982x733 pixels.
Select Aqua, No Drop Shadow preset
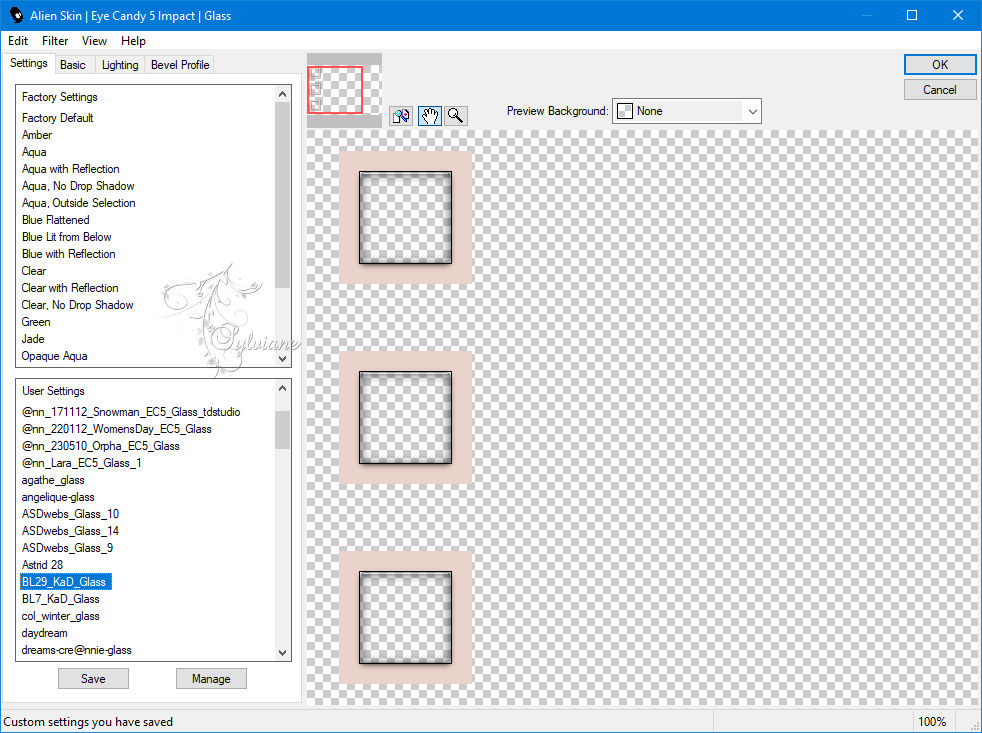[x=78, y=186]
